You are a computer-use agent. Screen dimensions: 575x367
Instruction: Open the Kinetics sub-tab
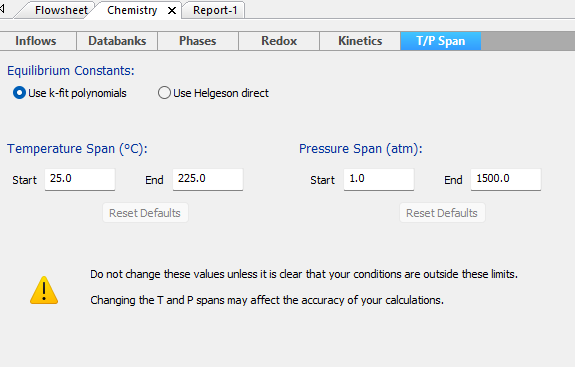(360, 41)
